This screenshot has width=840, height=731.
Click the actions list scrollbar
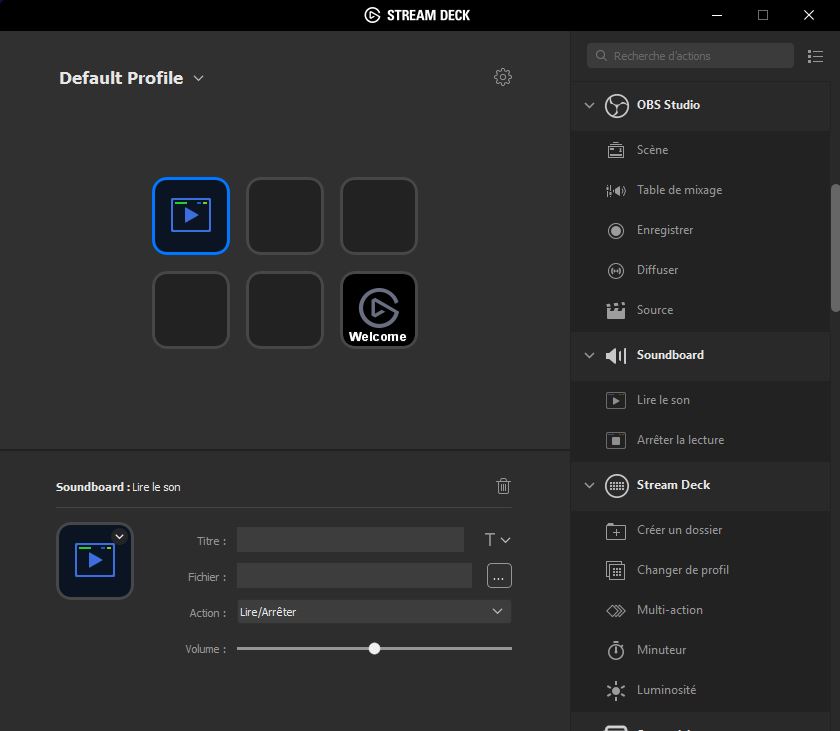(835, 247)
